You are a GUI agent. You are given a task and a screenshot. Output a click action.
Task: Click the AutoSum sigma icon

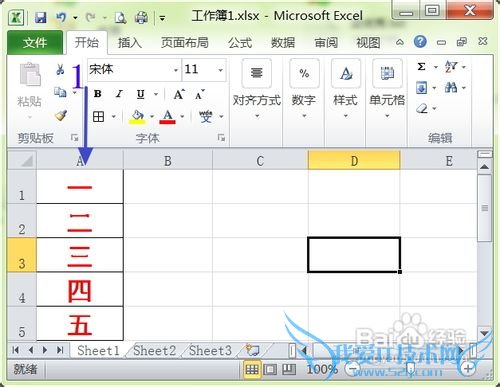pos(421,67)
